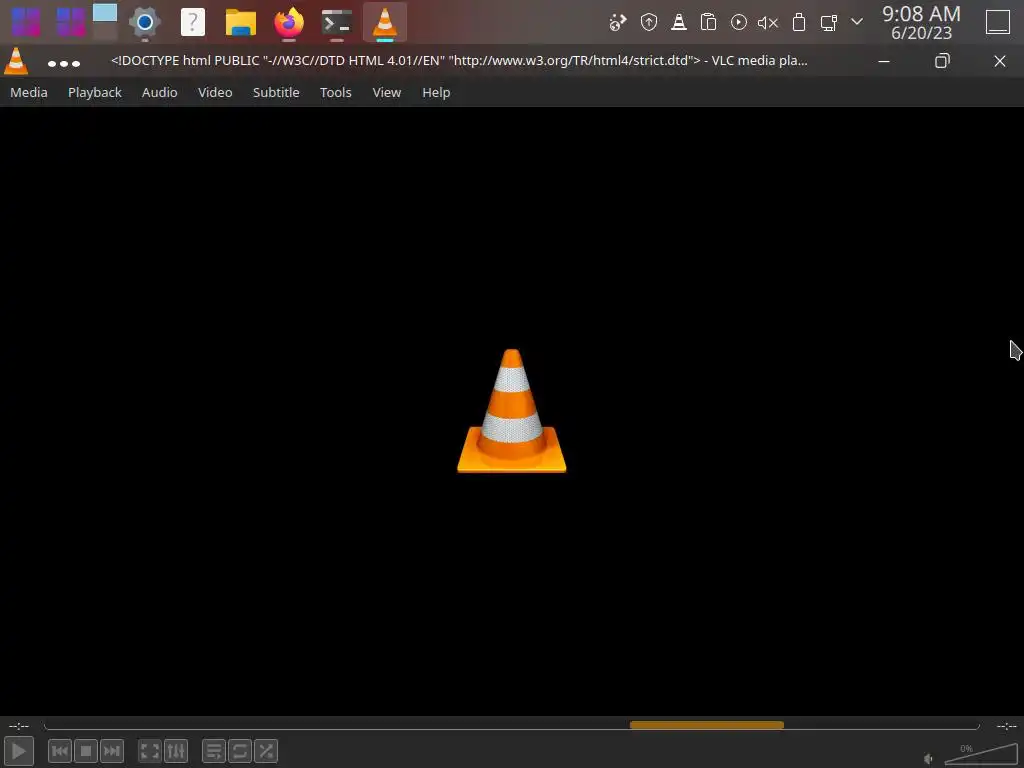Open the window menu via the VLC title bar icon
Screen dimensions: 1024x768
[16, 61]
